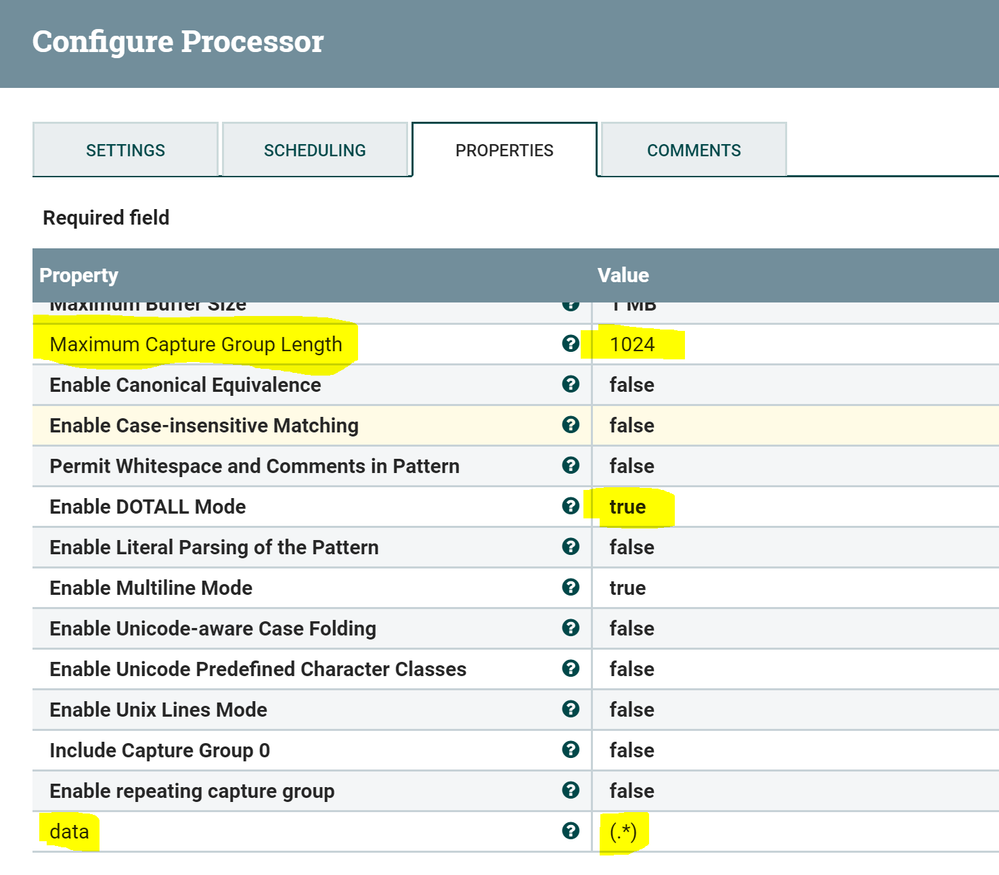Click help icon next to data property
Image resolution: width=999 pixels, height=875 pixels.
click(x=570, y=831)
